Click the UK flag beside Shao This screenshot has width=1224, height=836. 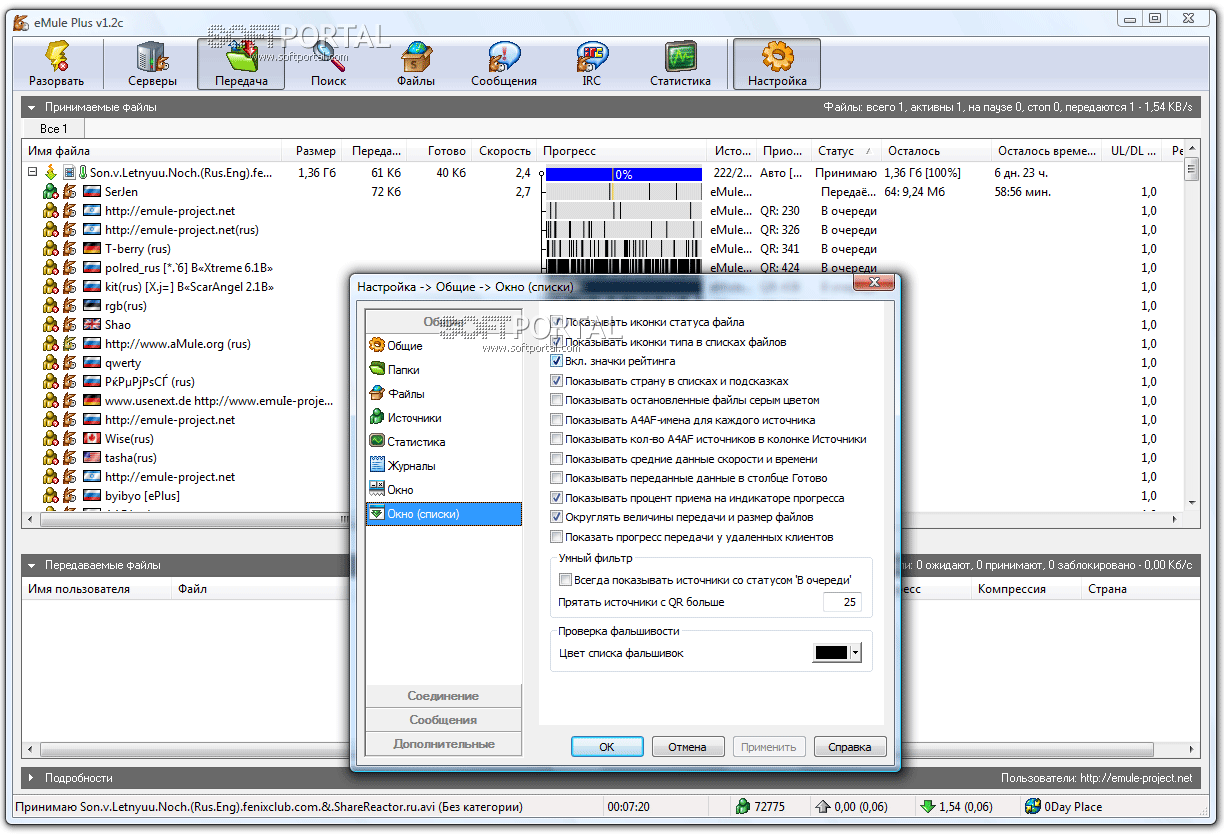pyautogui.click(x=92, y=325)
